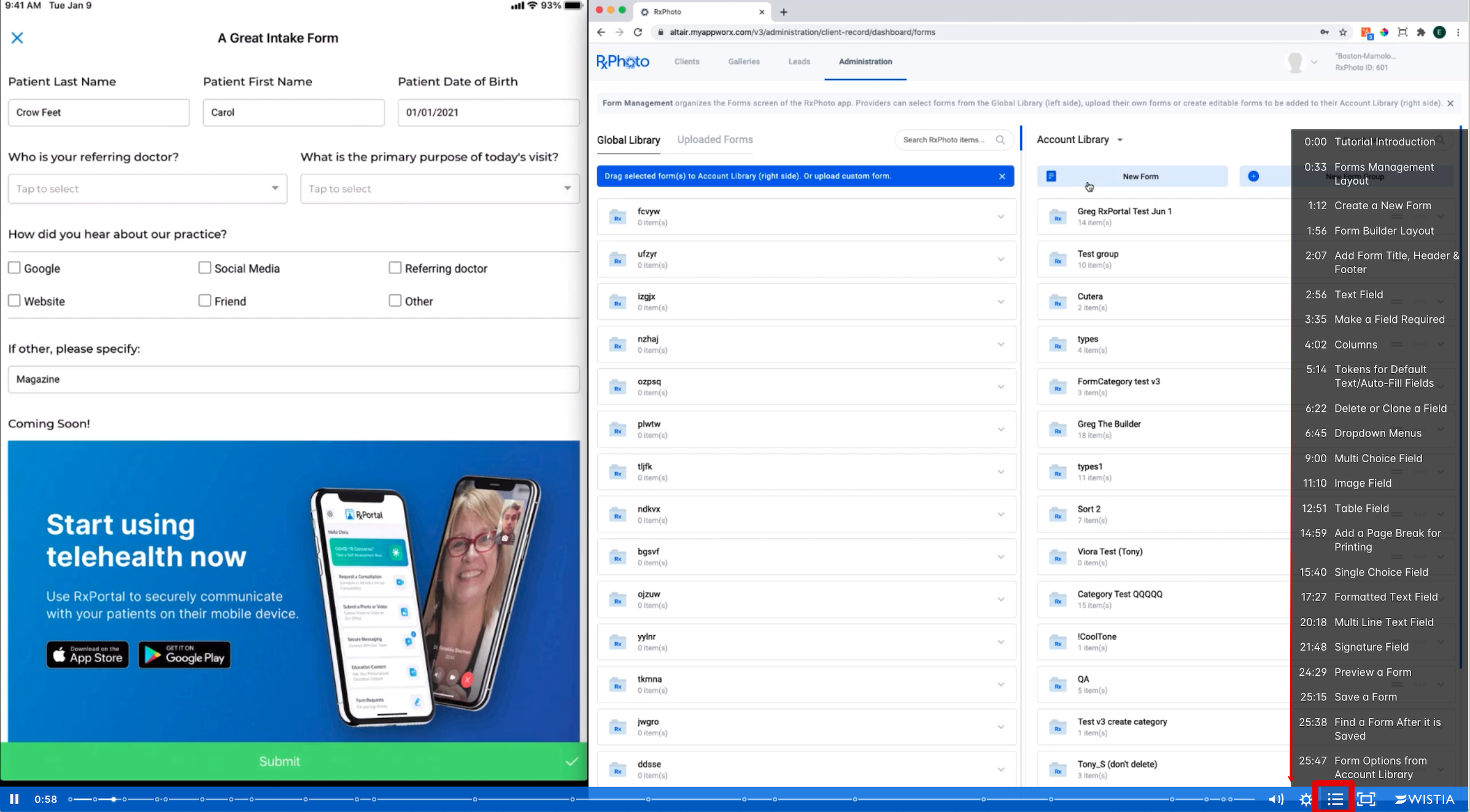This screenshot has width=1470, height=812.
Task: Enter fullscreen video mode
Action: (1366, 798)
